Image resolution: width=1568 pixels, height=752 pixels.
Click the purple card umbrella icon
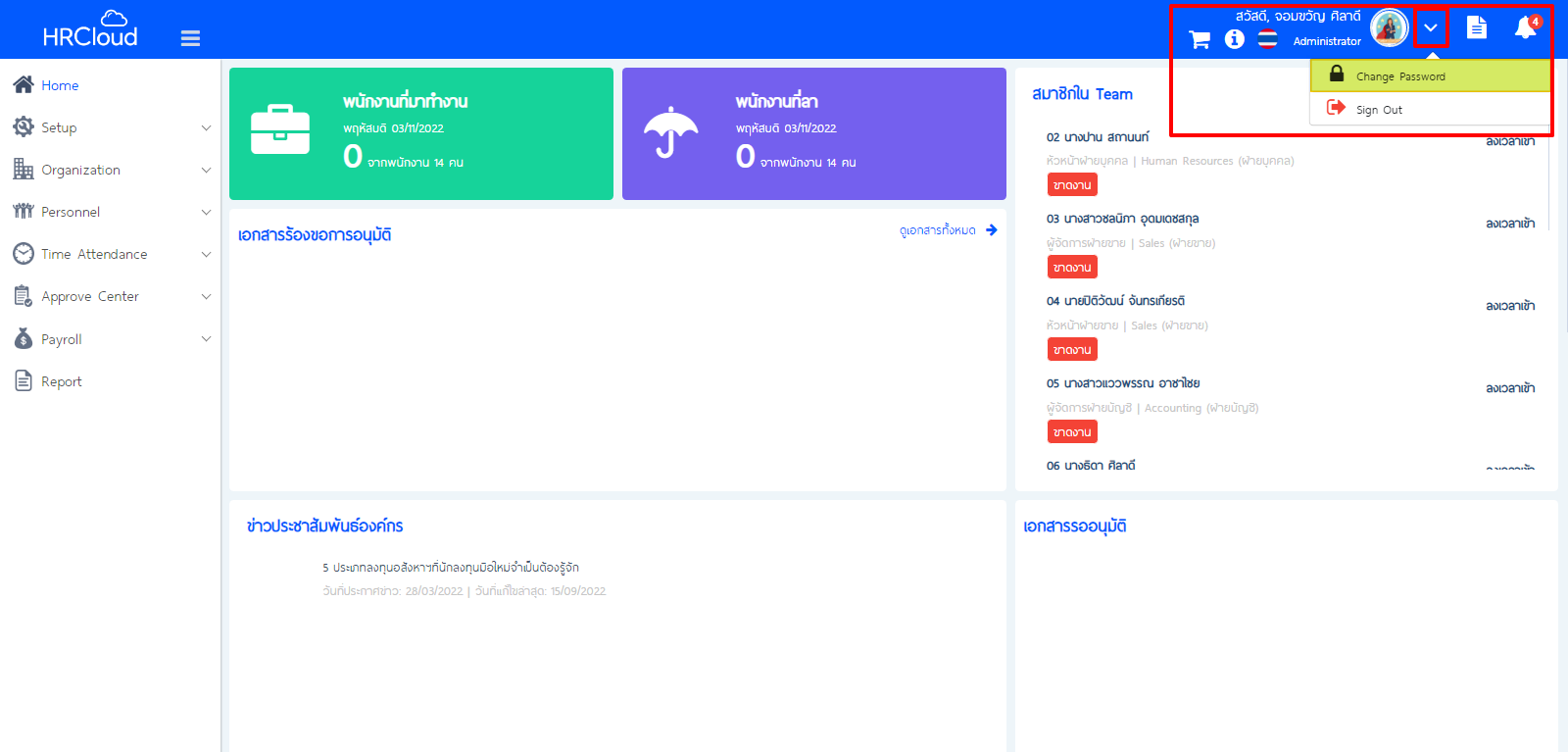click(x=671, y=131)
